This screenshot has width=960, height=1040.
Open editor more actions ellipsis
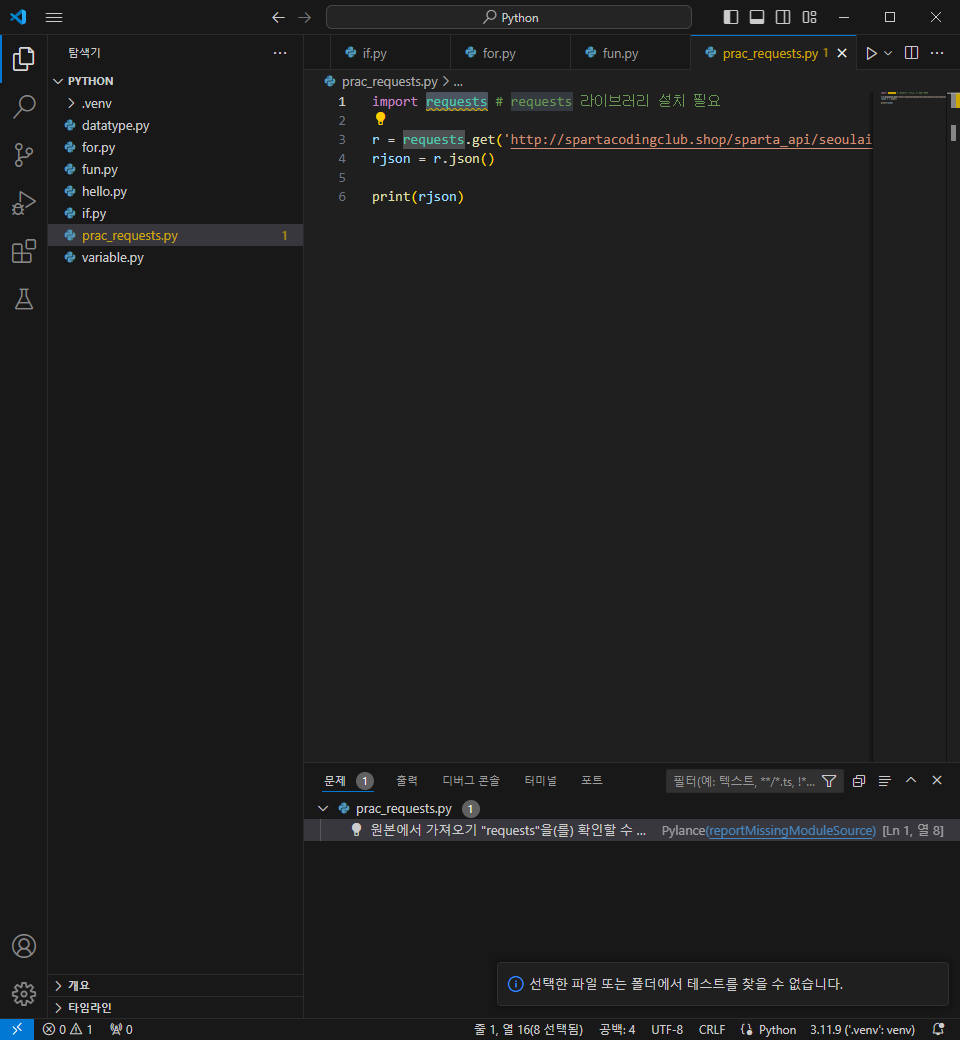click(937, 53)
